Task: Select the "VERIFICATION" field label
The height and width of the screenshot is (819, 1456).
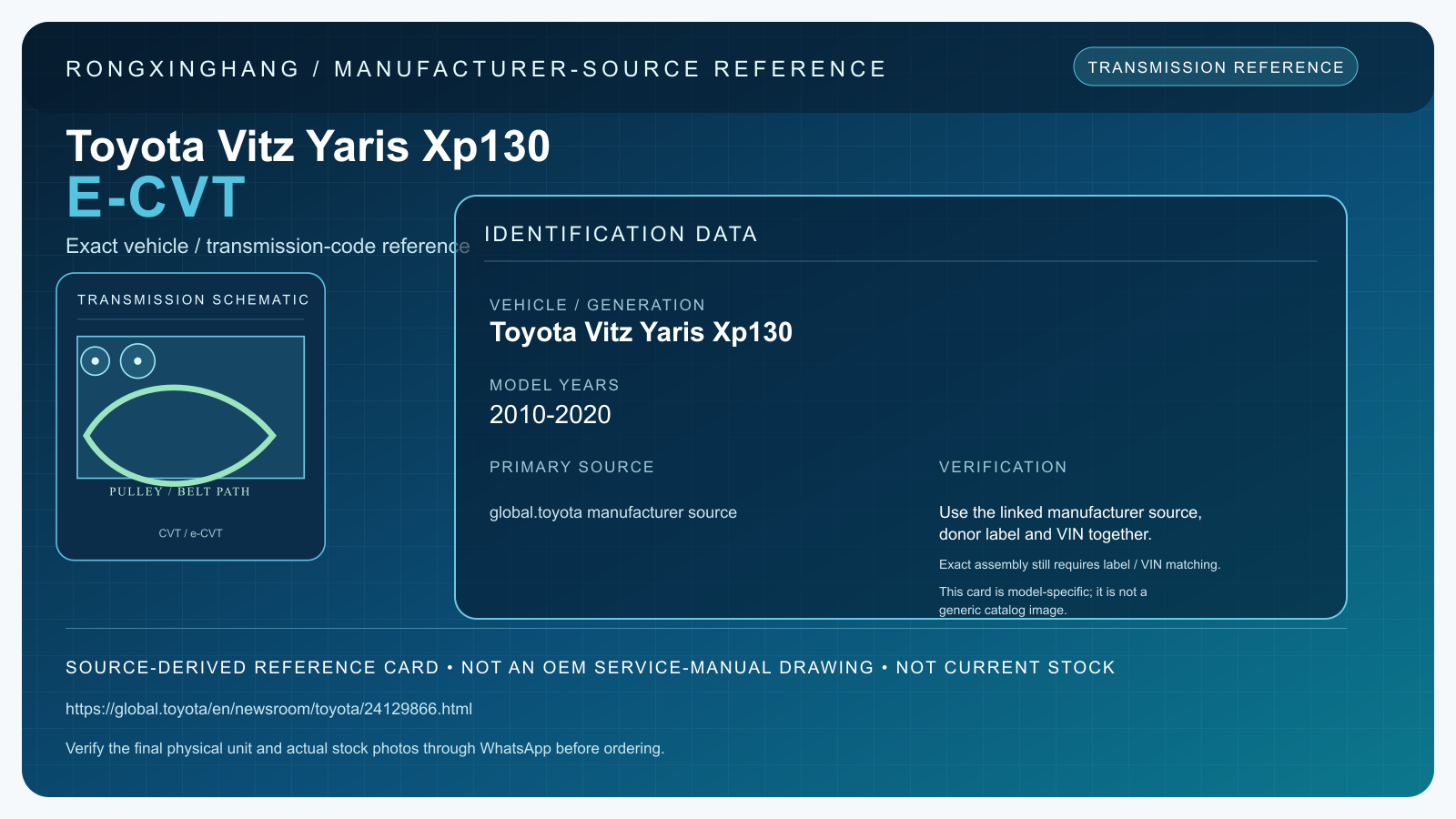Action: point(1003,467)
